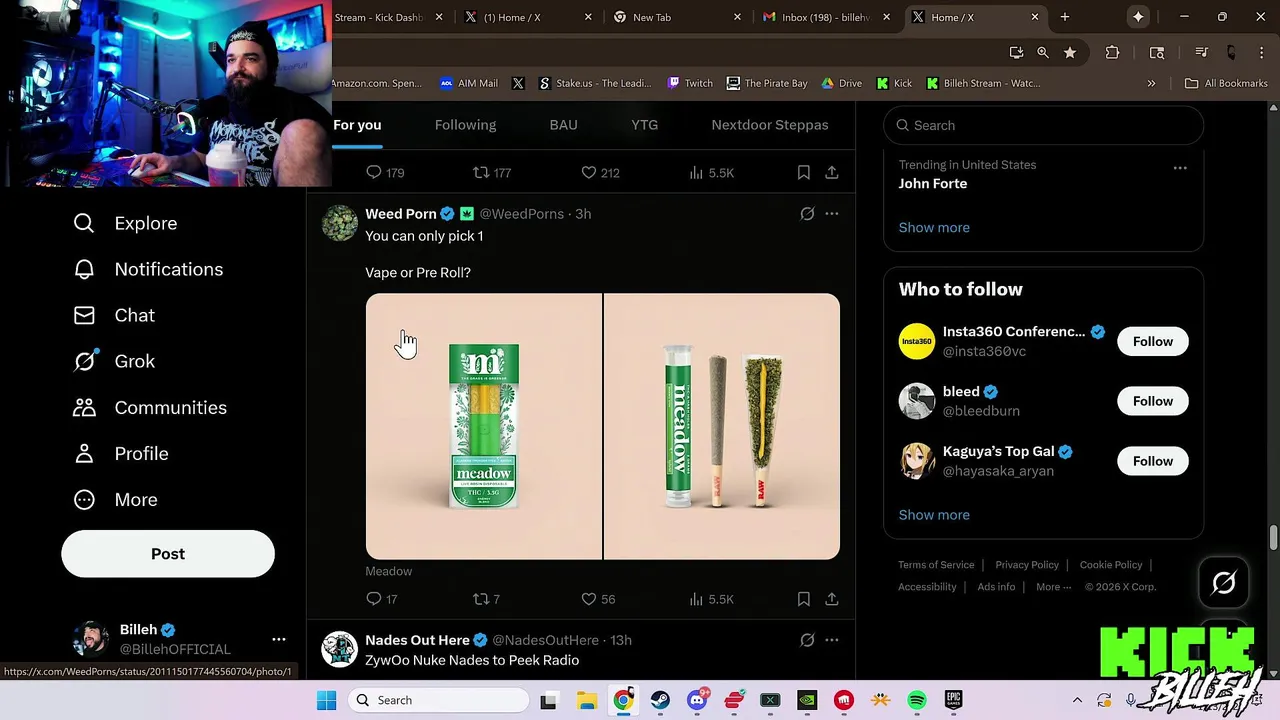Open the Twitch bookmark
Screen dimensions: 1280x720
[x=690, y=83]
